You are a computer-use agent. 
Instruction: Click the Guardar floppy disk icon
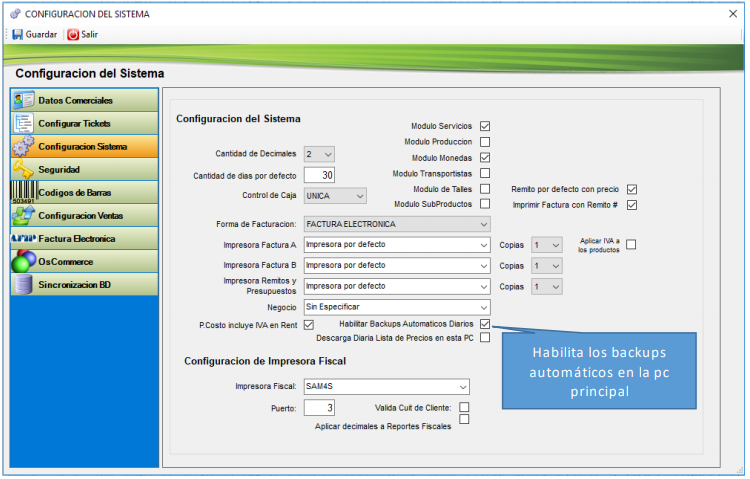tap(17, 34)
